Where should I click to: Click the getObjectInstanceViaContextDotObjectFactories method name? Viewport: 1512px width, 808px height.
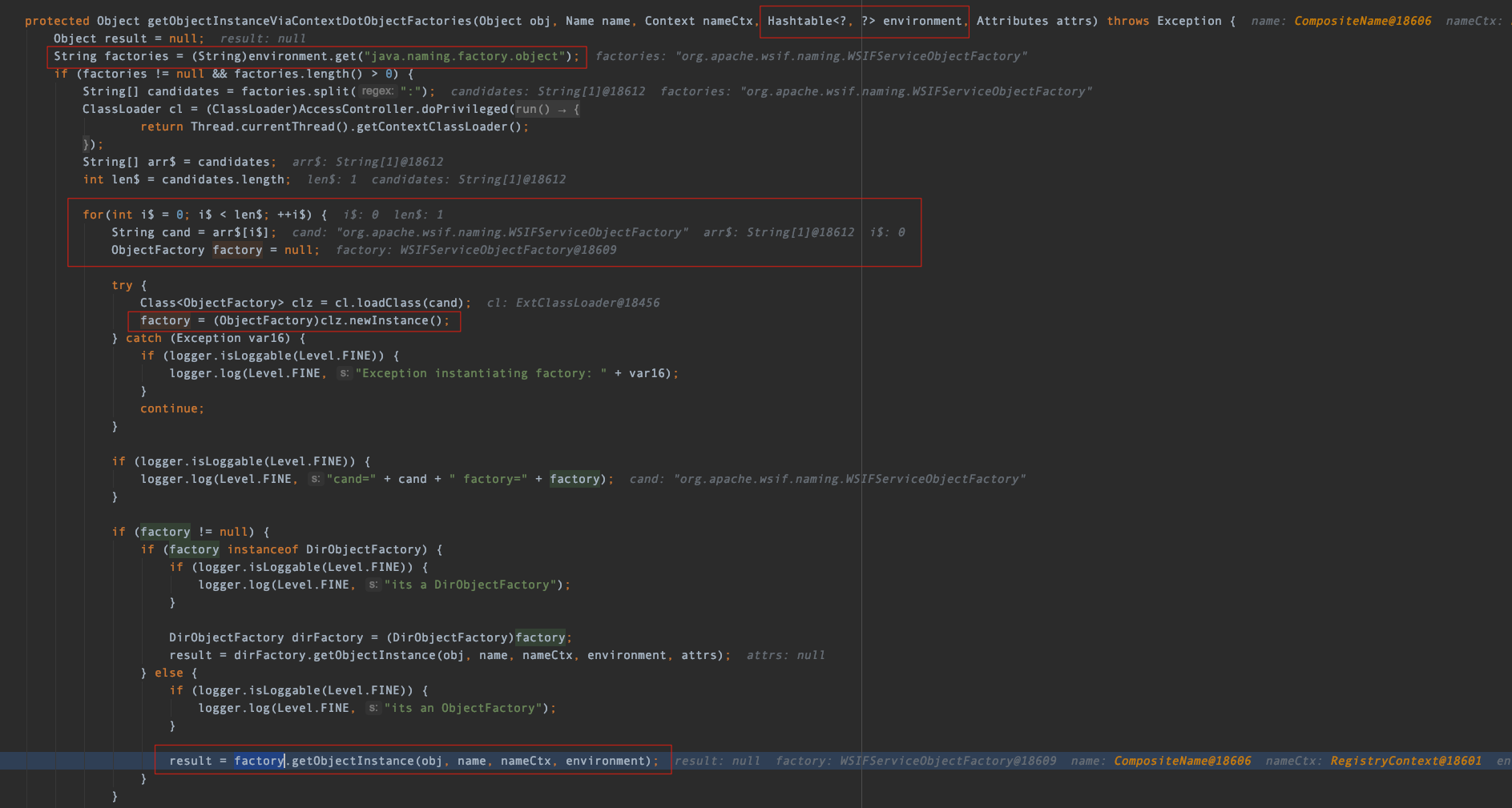pos(309,21)
